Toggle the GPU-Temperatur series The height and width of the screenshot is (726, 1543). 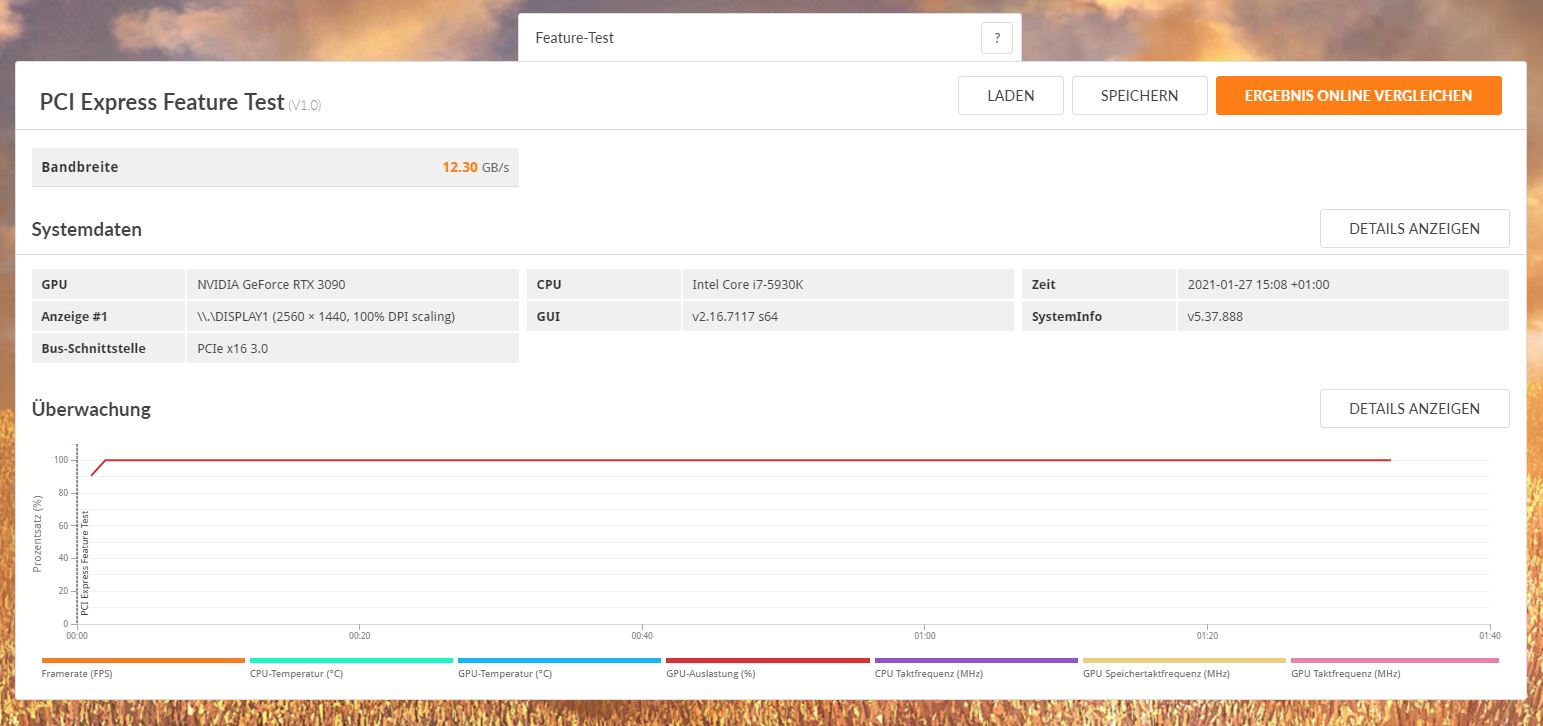tap(505, 673)
